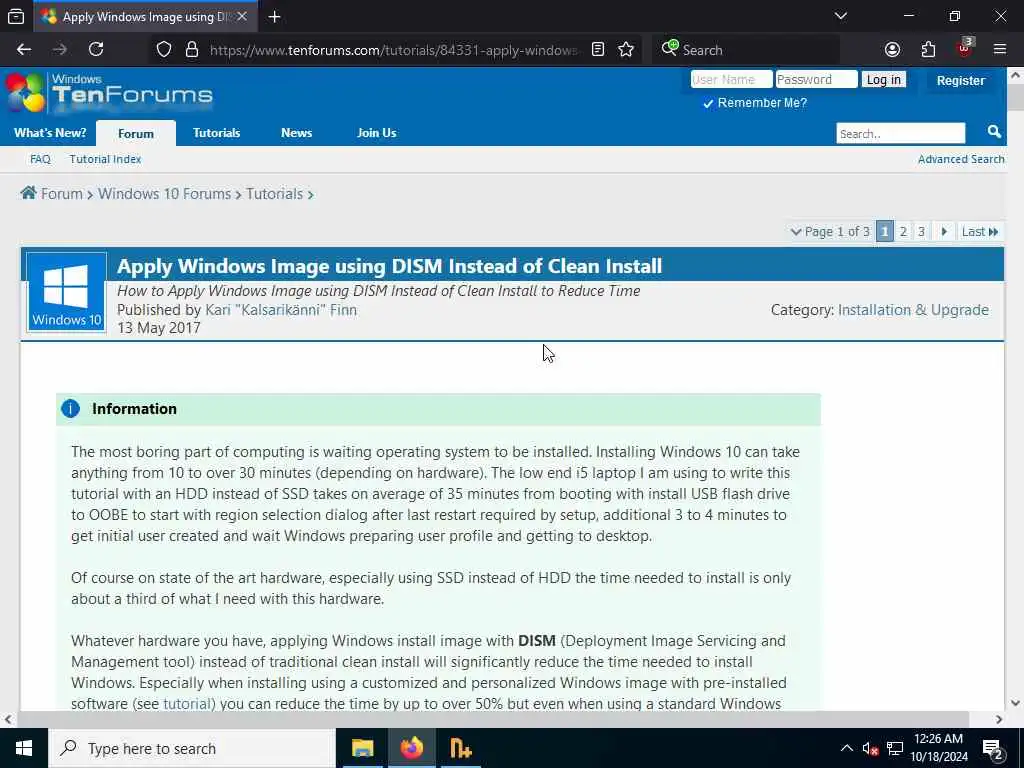Open the Firefox account icon

[x=892, y=50]
